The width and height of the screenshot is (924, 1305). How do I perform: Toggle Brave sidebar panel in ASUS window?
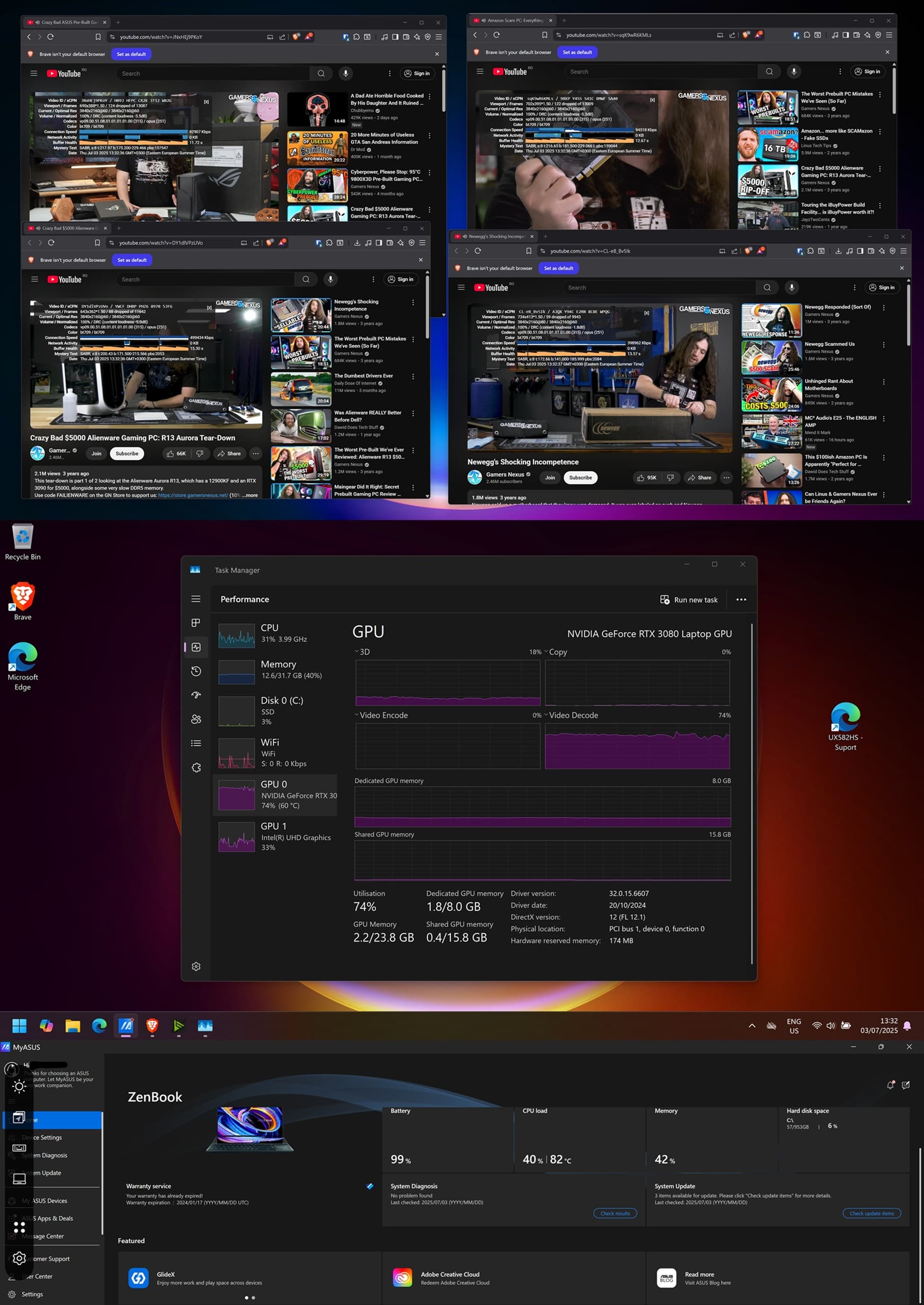[x=395, y=37]
